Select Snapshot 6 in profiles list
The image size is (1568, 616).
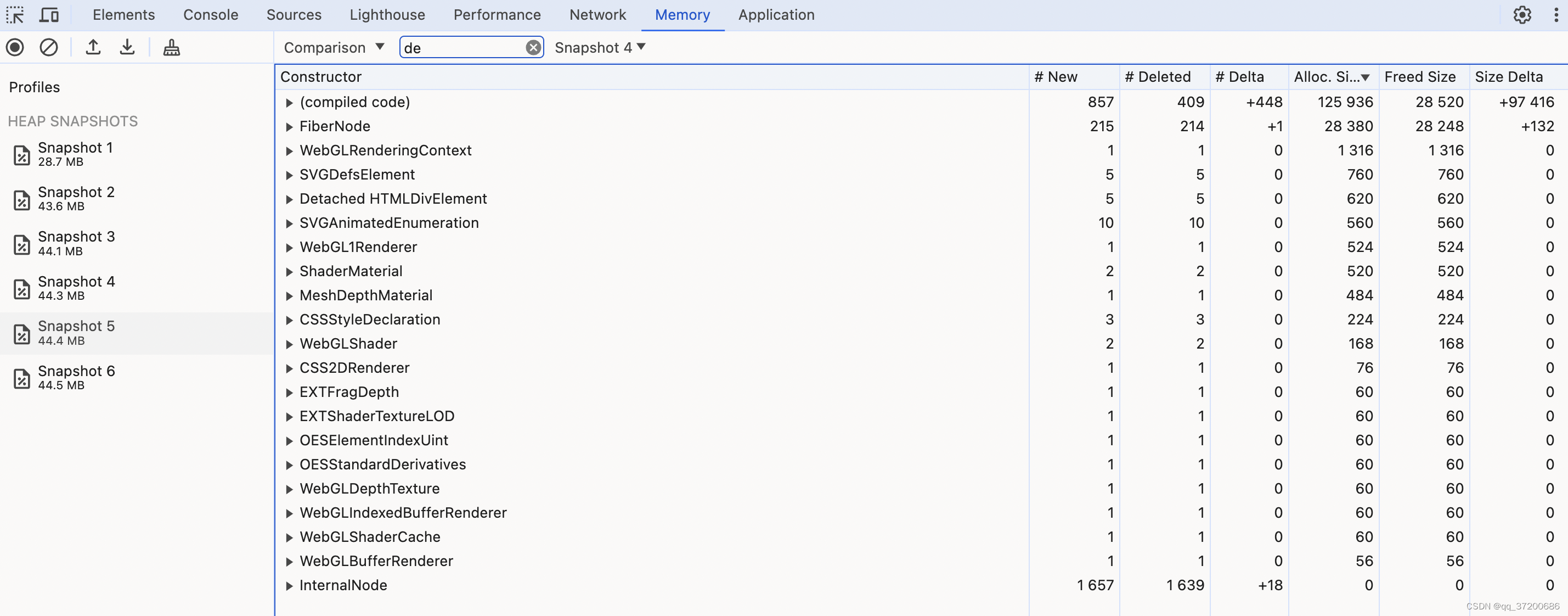click(x=76, y=377)
